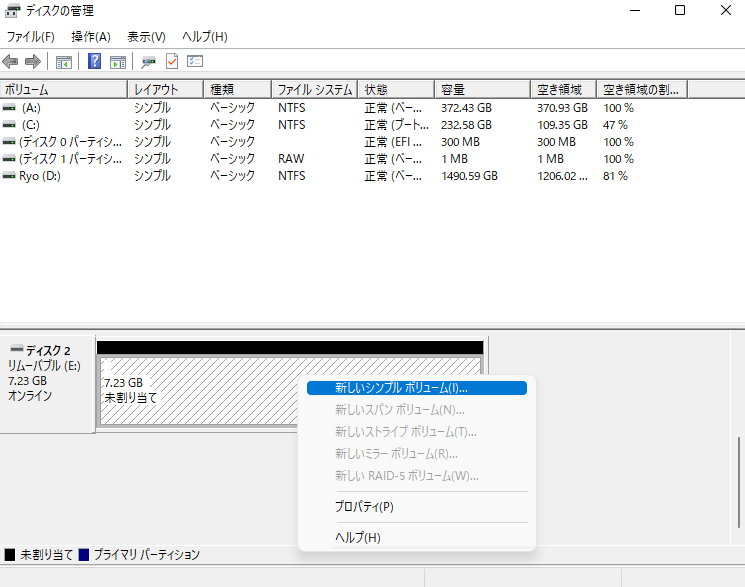Open the 表示(V) menu
Screen dimensions: 745x587
(146, 37)
